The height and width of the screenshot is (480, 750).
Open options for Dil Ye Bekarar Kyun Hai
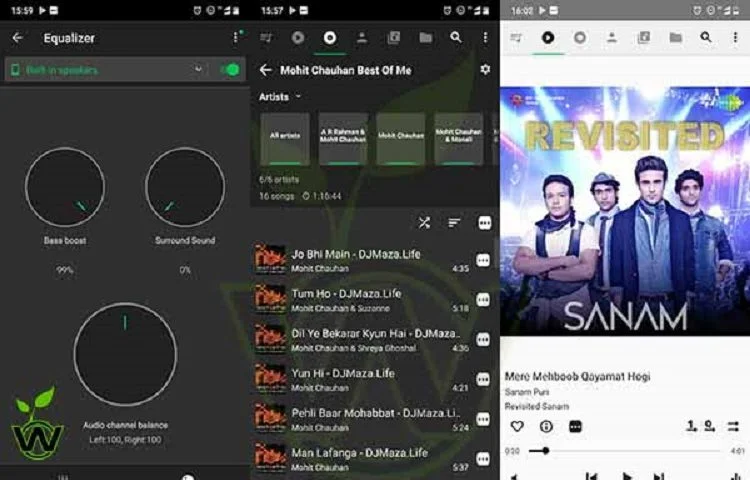[483, 339]
